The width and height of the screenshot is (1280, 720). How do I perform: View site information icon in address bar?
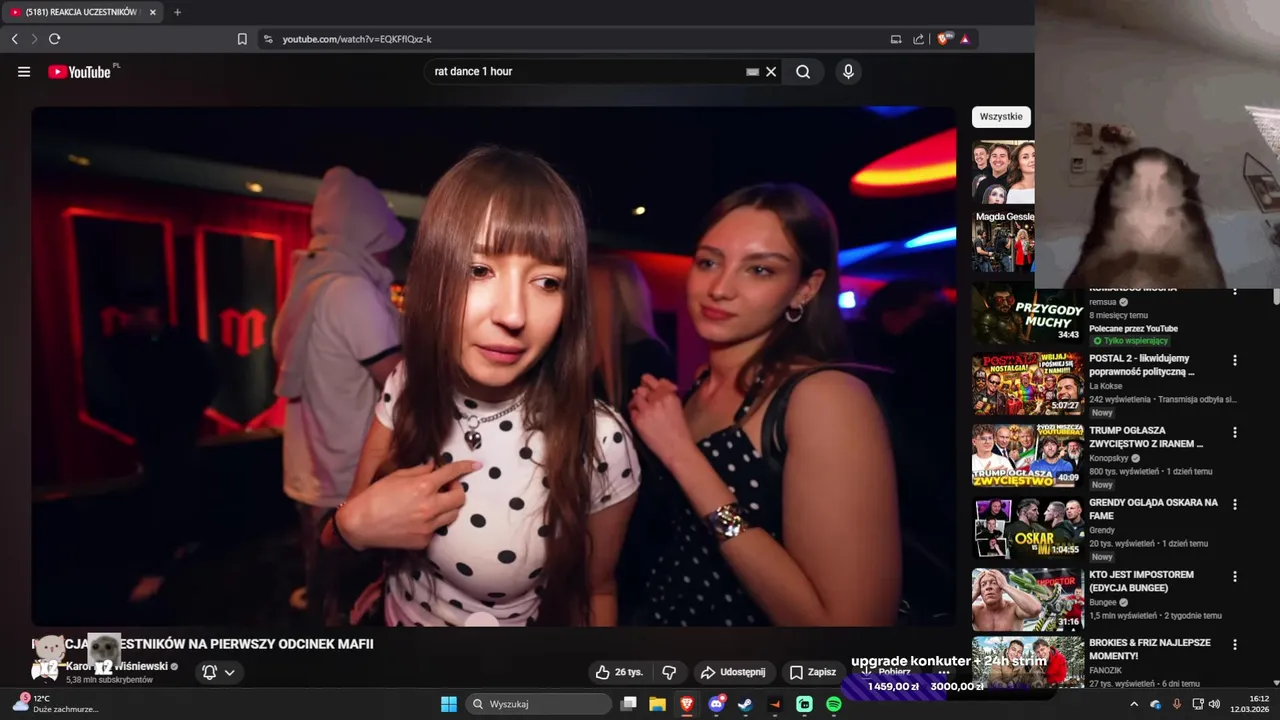268,39
